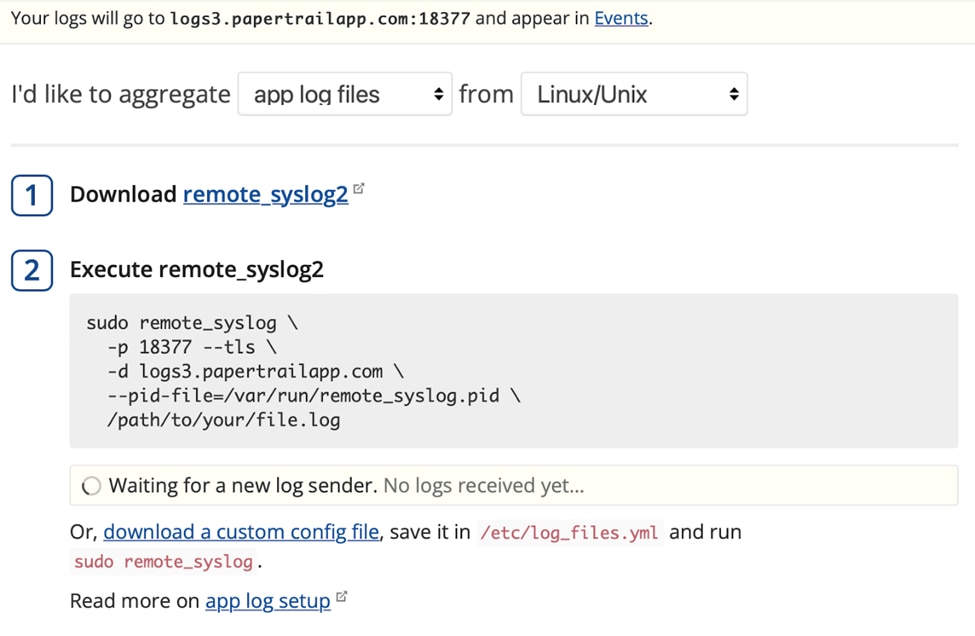This screenshot has width=975, height=636.
Task: Open the 'app log setup' link
Action: [x=268, y=601]
